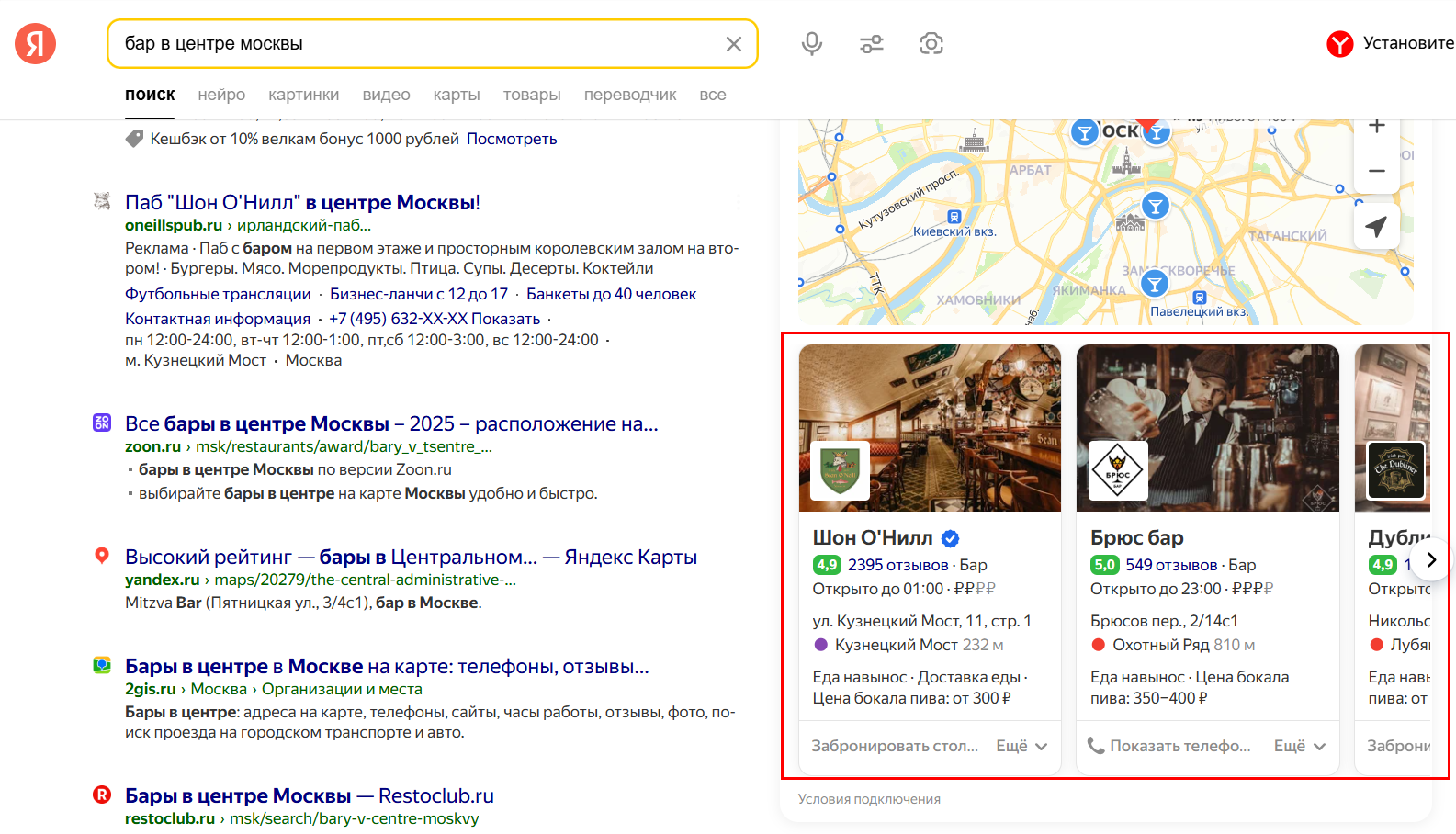This screenshot has height=834, width=1456.
Task: Click the Киевский вкз. station label on map
Action: point(954,231)
